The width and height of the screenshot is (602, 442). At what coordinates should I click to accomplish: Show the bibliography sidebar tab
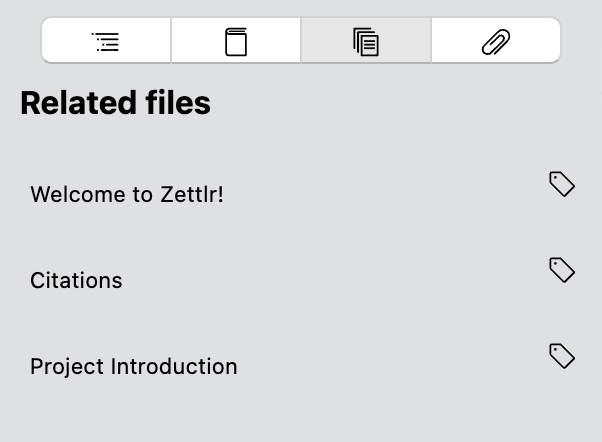pyautogui.click(x=236, y=41)
